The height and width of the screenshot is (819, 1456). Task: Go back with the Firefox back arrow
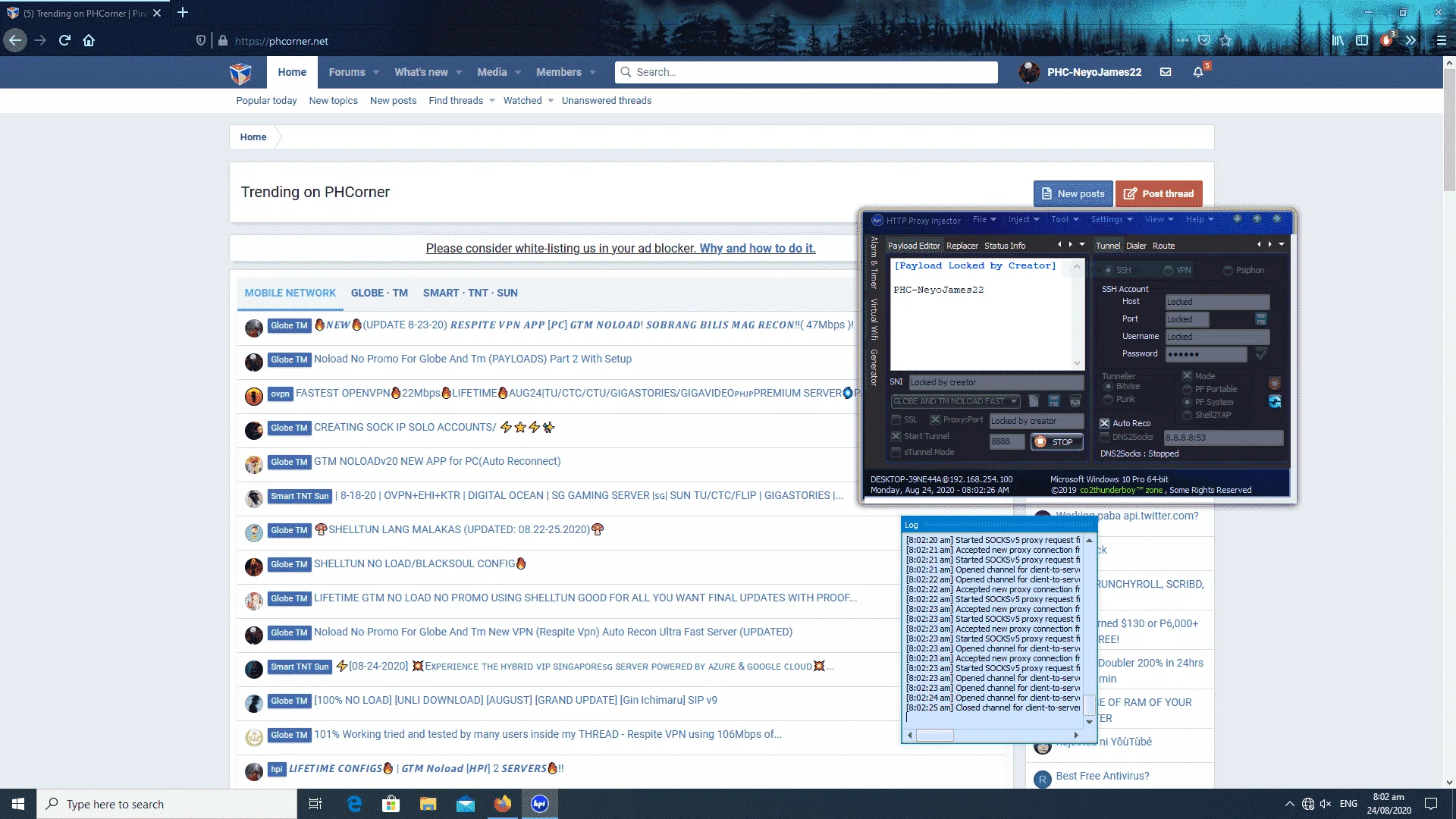[15, 41]
